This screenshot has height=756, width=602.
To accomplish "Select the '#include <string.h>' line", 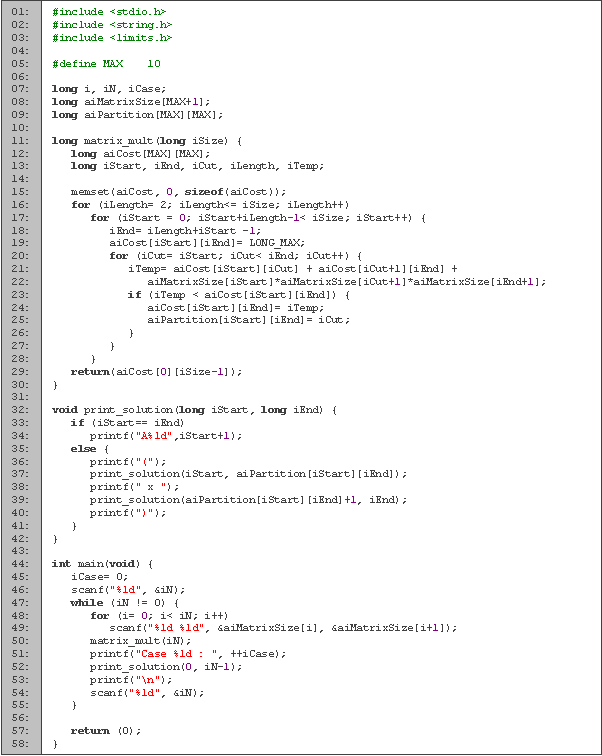I will [x=112, y=25].
